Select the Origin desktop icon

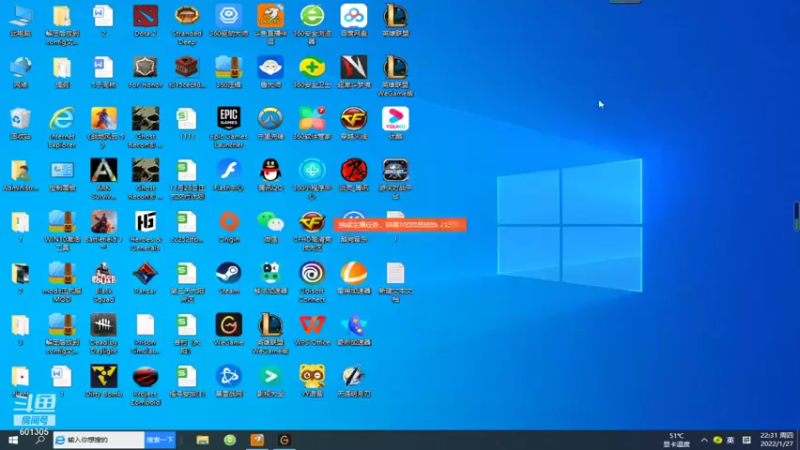tap(229, 222)
